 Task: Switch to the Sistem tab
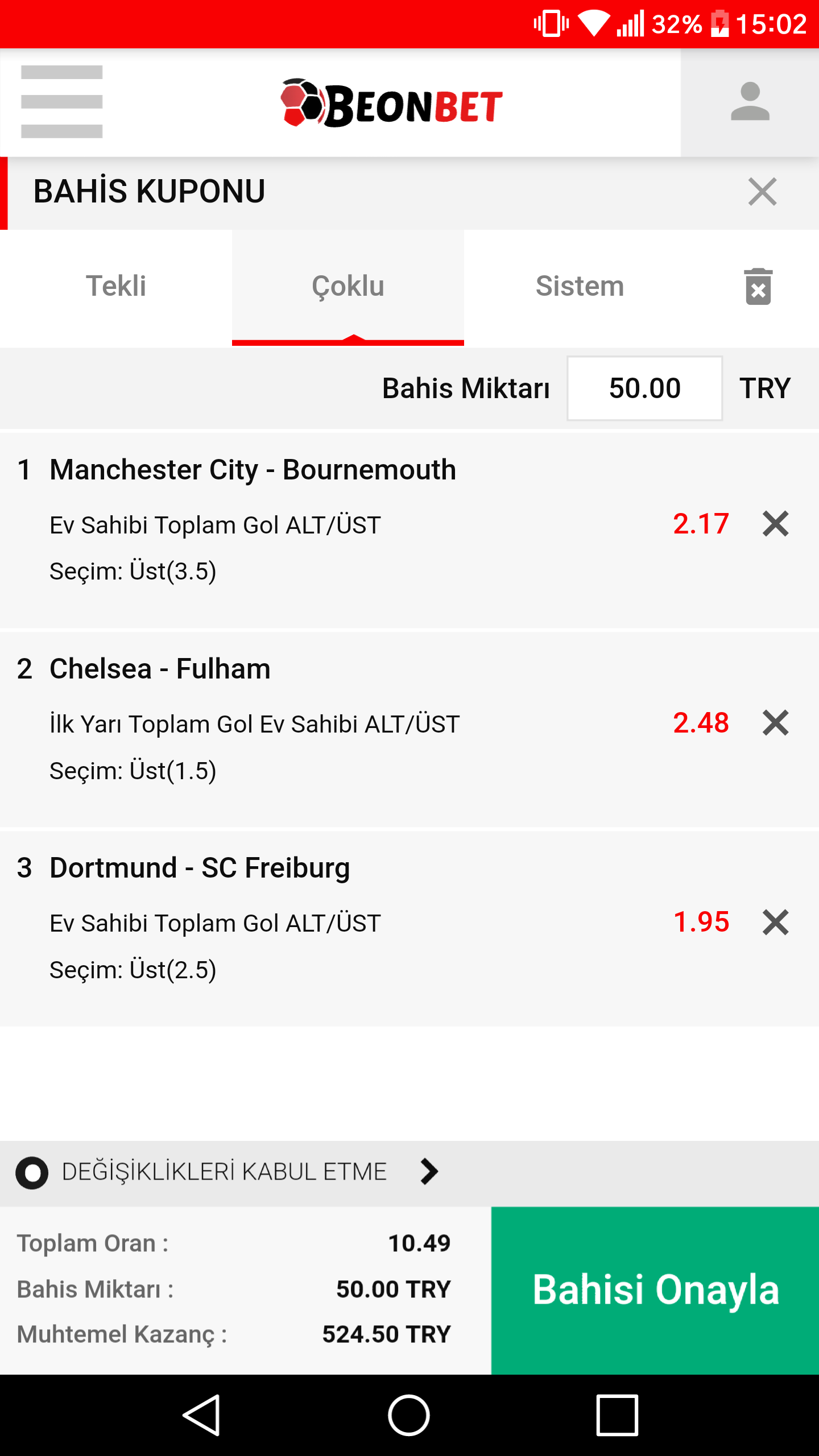tap(580, 287)
